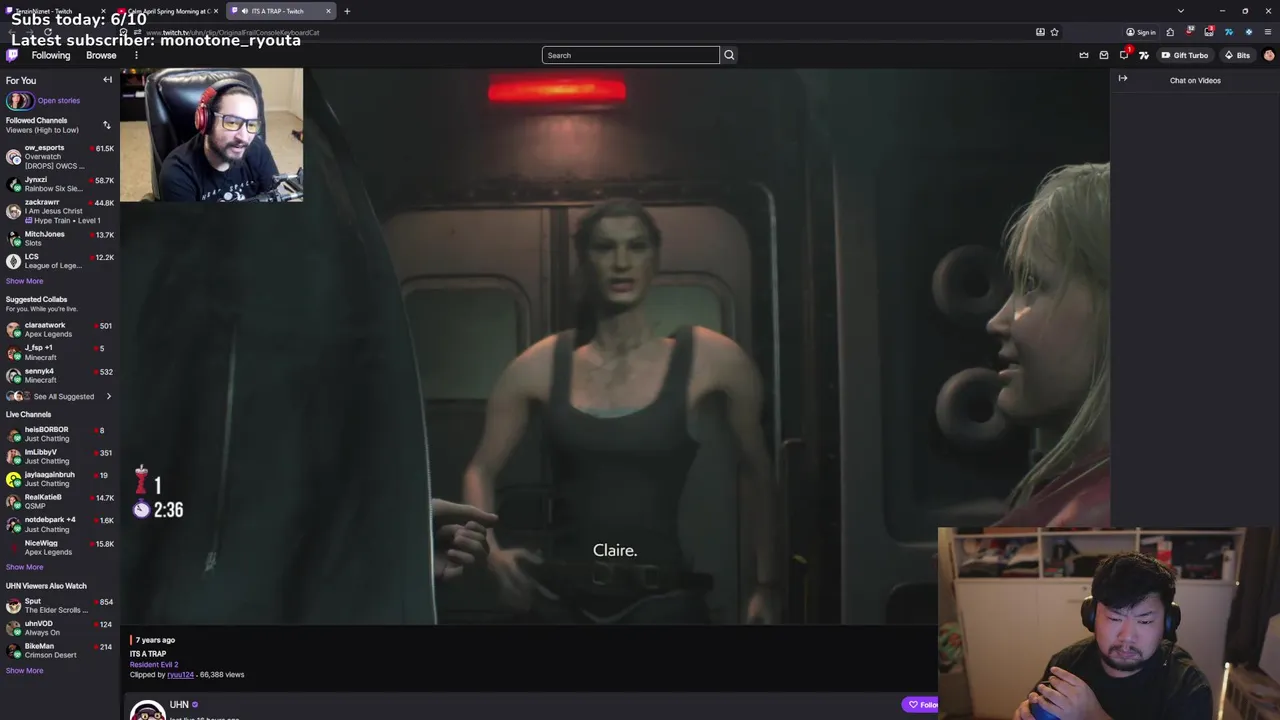
Task: Open blue snowflake extension icon
Action: [1248, 32]
